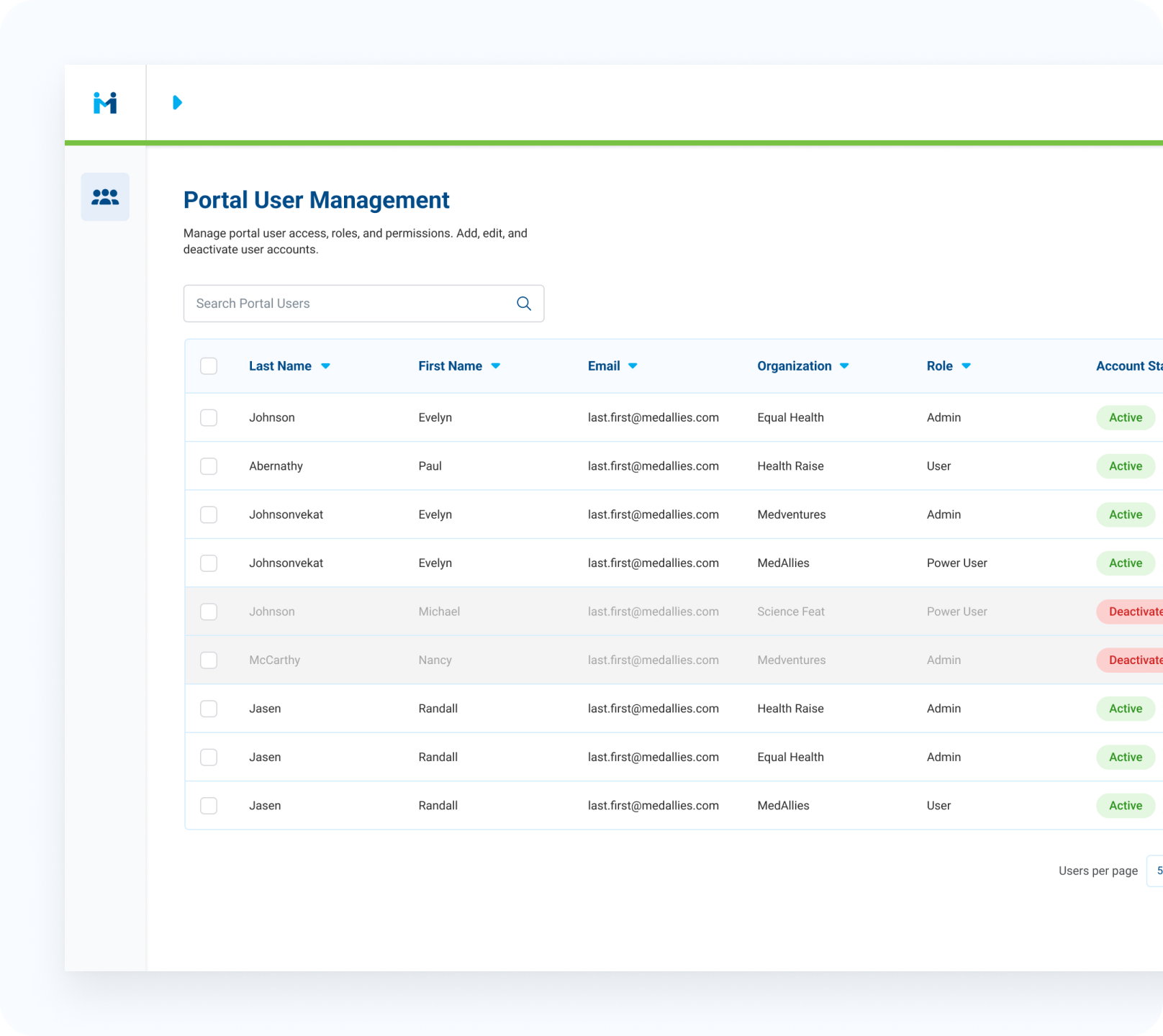Tick checkbox for Johnson Michael row
Image resolution: width=1163 pixels, height=1036 pixels.
point(209,612)
